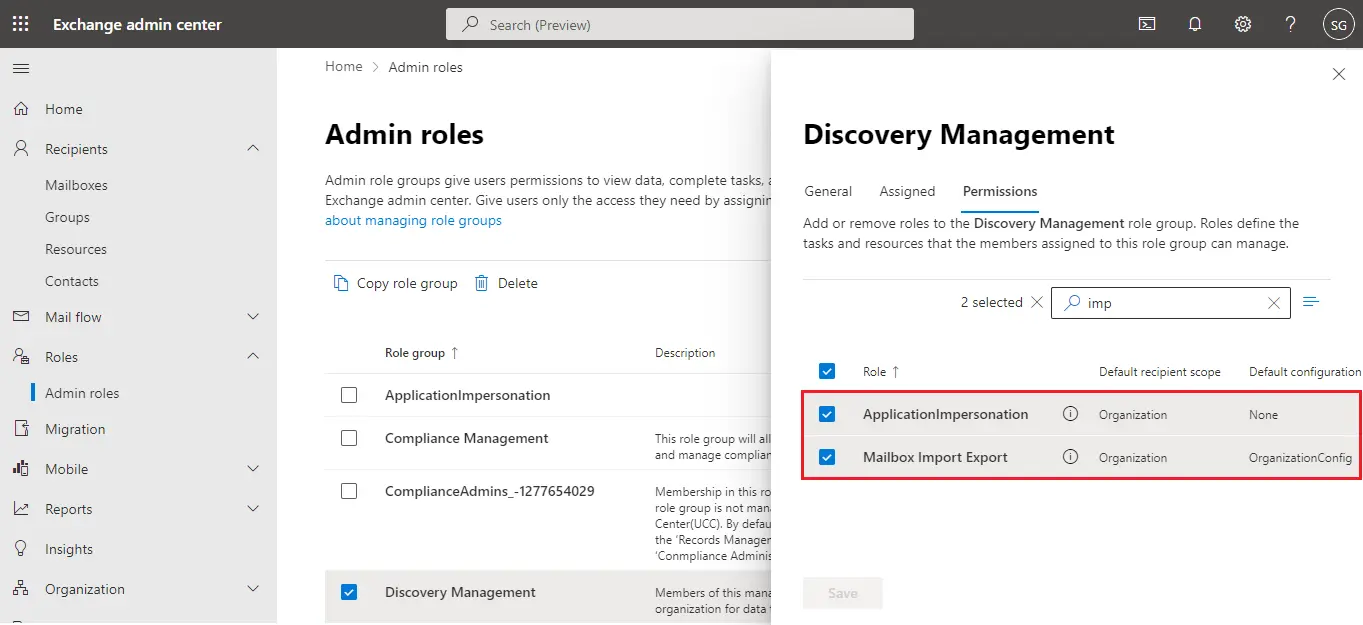This screenshot has height=625, width=1363.
Task: Close the Discovery Management panel
Action: tap(1339, 74)
